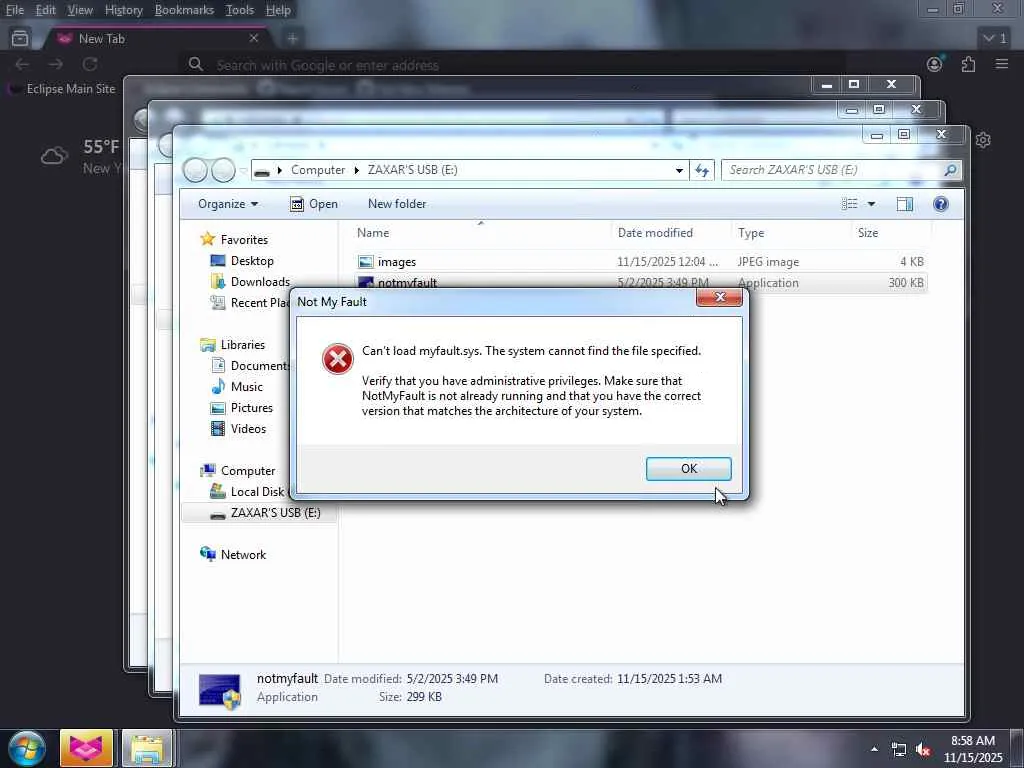Screen dimensions: 1024x768
Task: Select ZAXAR'S USB (E:) in the navigation pane
Action: pyautogui.click(x=275, y=513)
